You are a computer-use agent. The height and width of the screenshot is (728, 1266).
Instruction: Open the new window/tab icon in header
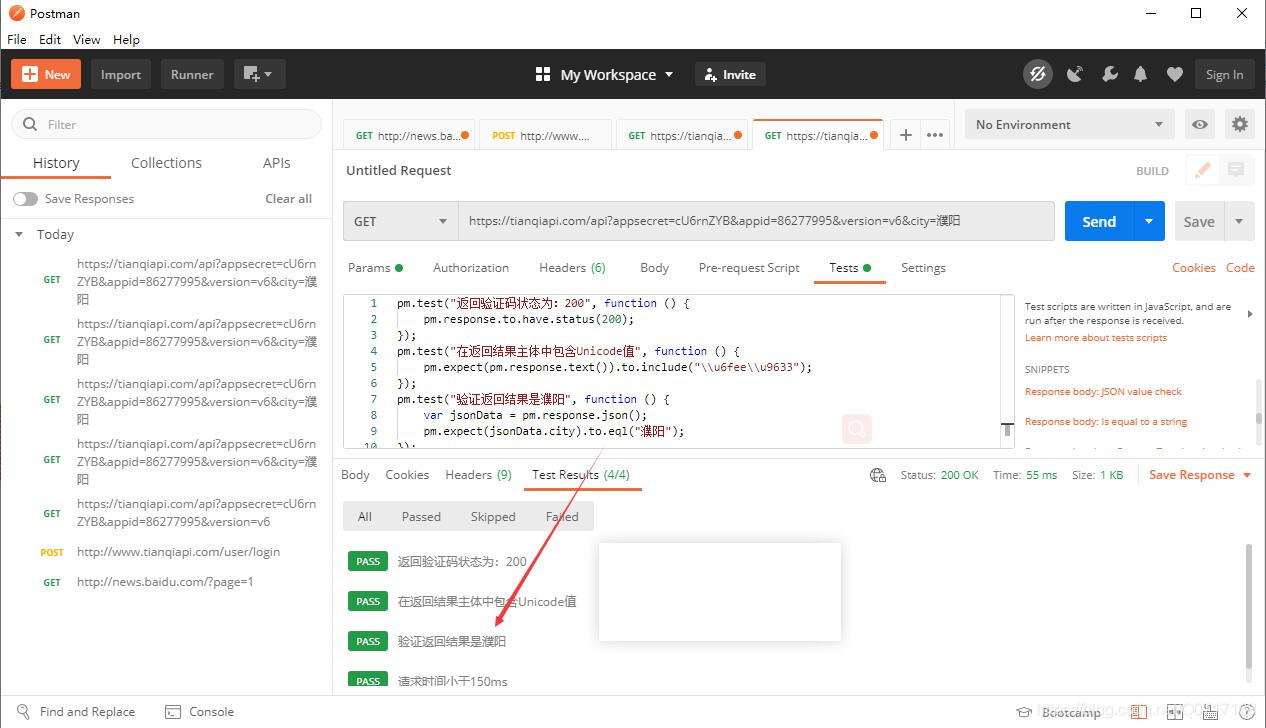259,74
